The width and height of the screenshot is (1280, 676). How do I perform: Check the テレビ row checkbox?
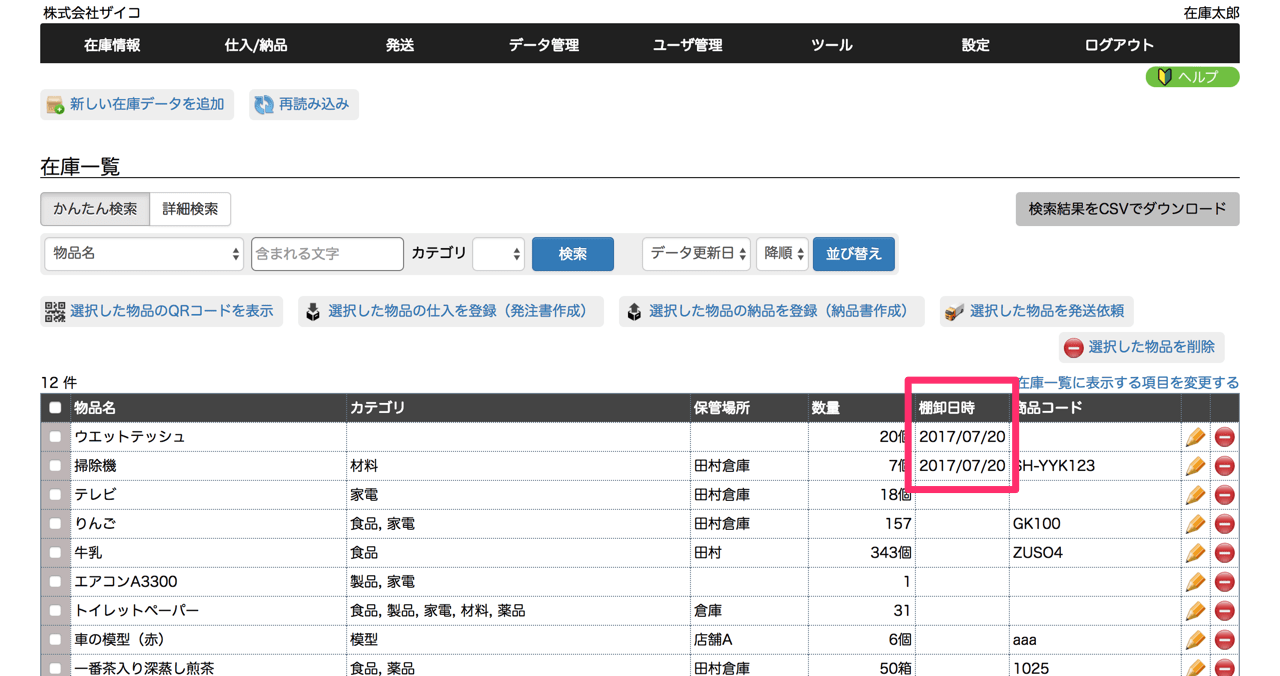pos(55,495)
